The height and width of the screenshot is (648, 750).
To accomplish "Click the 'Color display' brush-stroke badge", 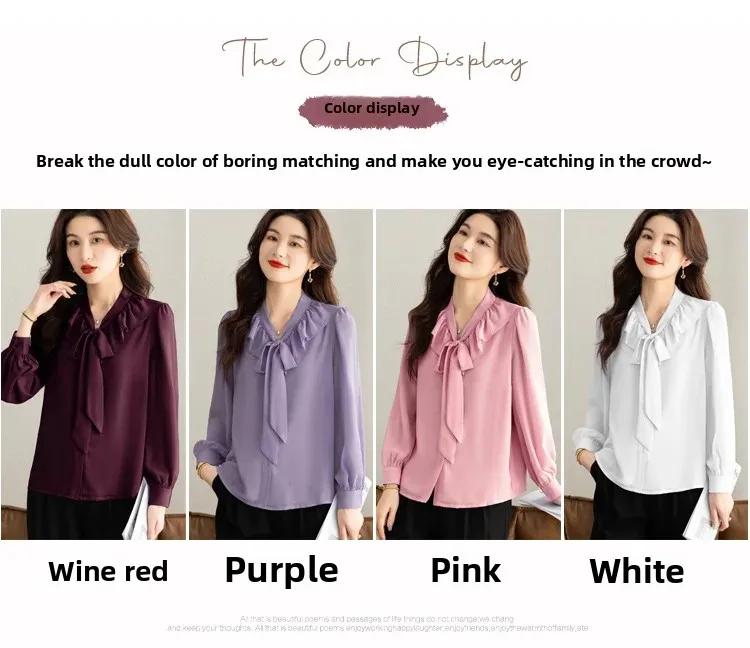I will tap(373, 112).
